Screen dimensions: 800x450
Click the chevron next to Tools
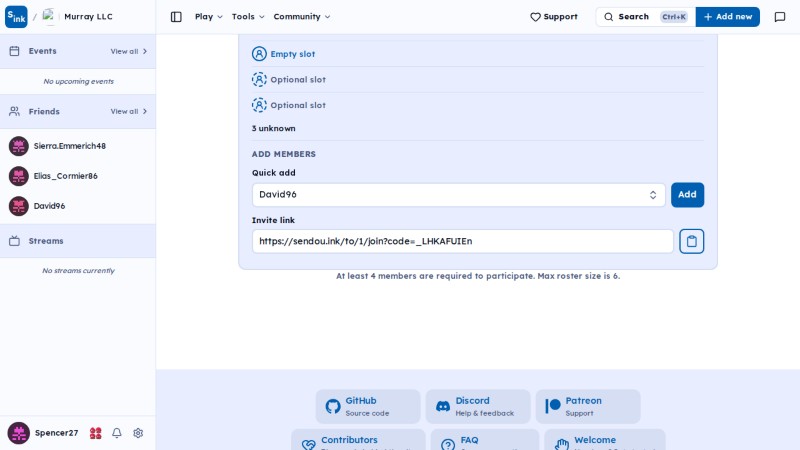(x=262, y=17)
